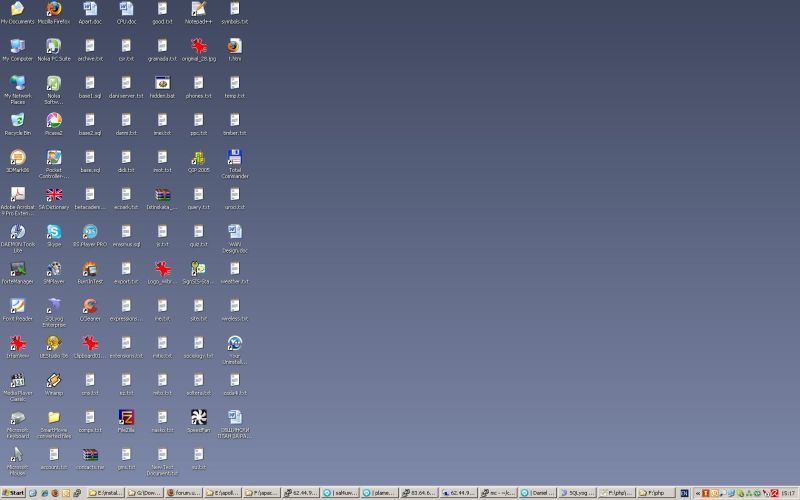Expand hidden tray icons with the chevron
The image size is (800, 500).
(697, 493)
